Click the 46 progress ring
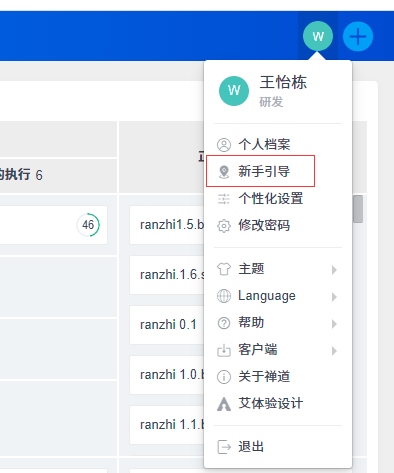 click(x=88, y=225)
